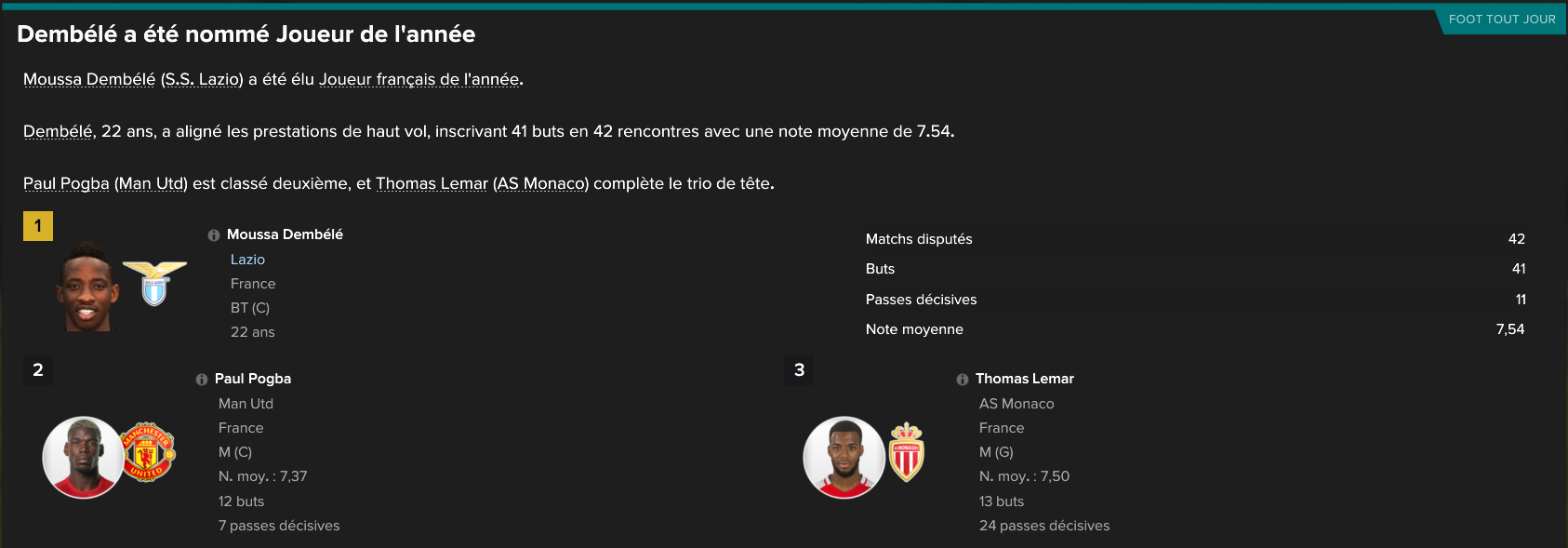Open Paul Pogba's round portrait
This screenshot has width=1568, height=548.
coord(83,457)
